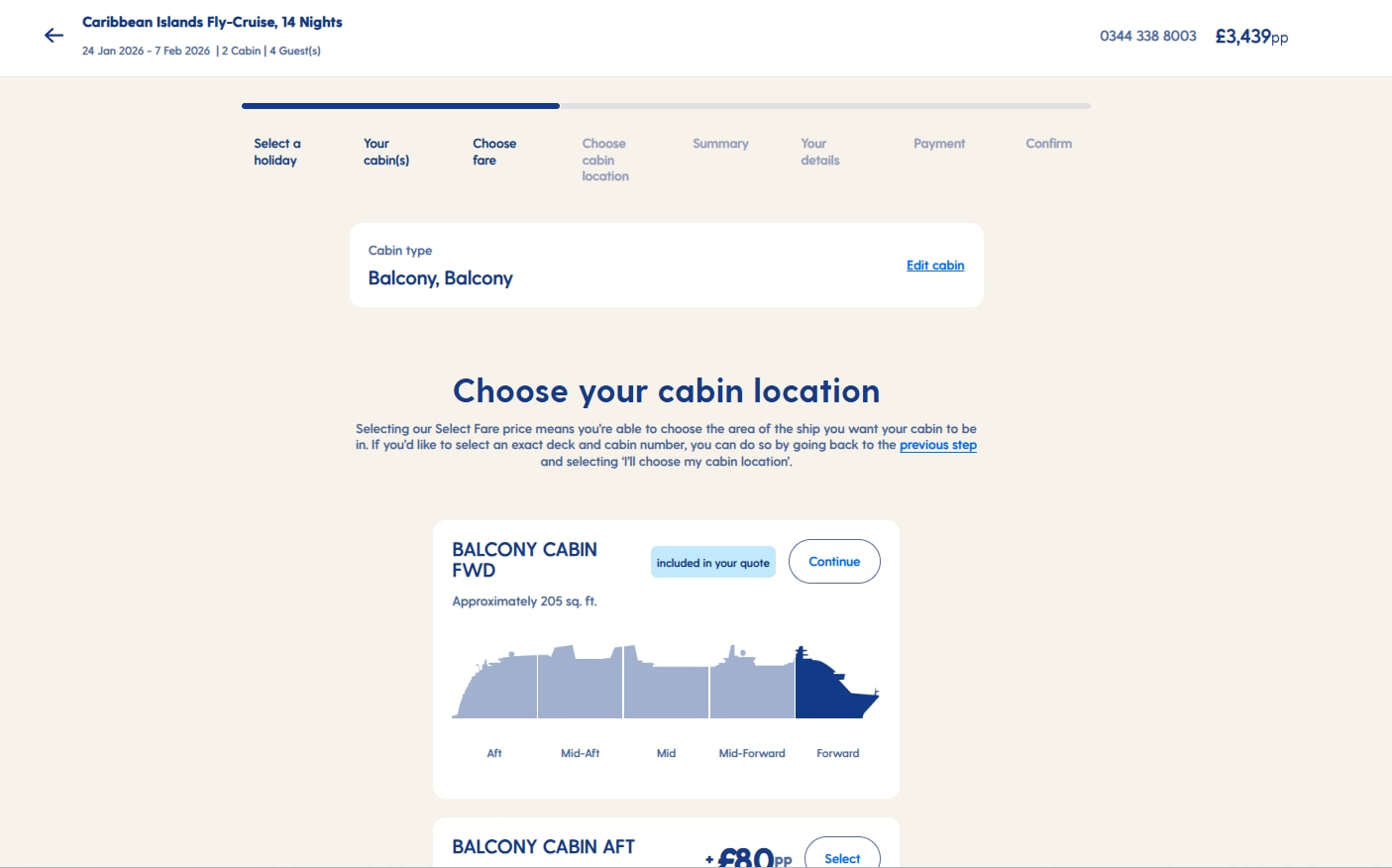Click the 'Mid-Forward' label under the ship
Screen dimensions: 1392x868
[x=752, y=753]
